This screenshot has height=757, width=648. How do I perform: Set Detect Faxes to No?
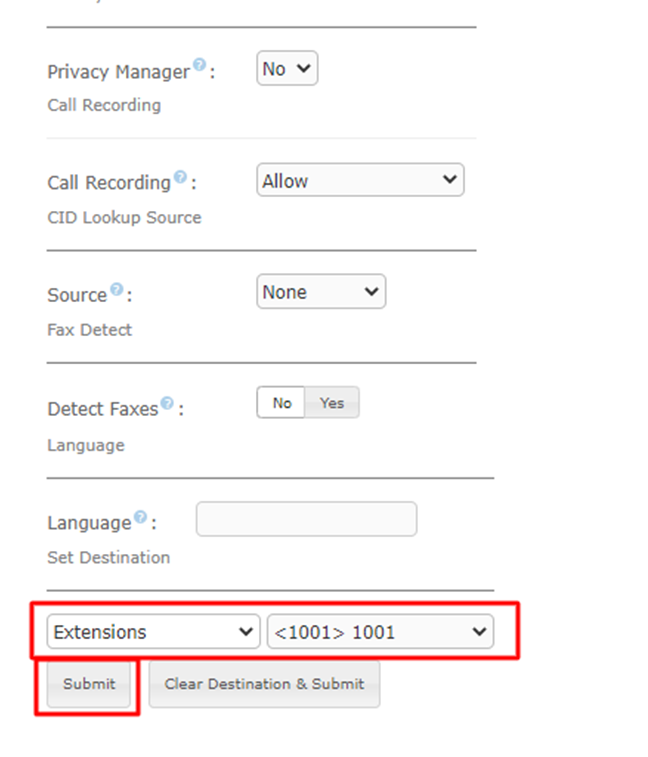pos(282,403)
